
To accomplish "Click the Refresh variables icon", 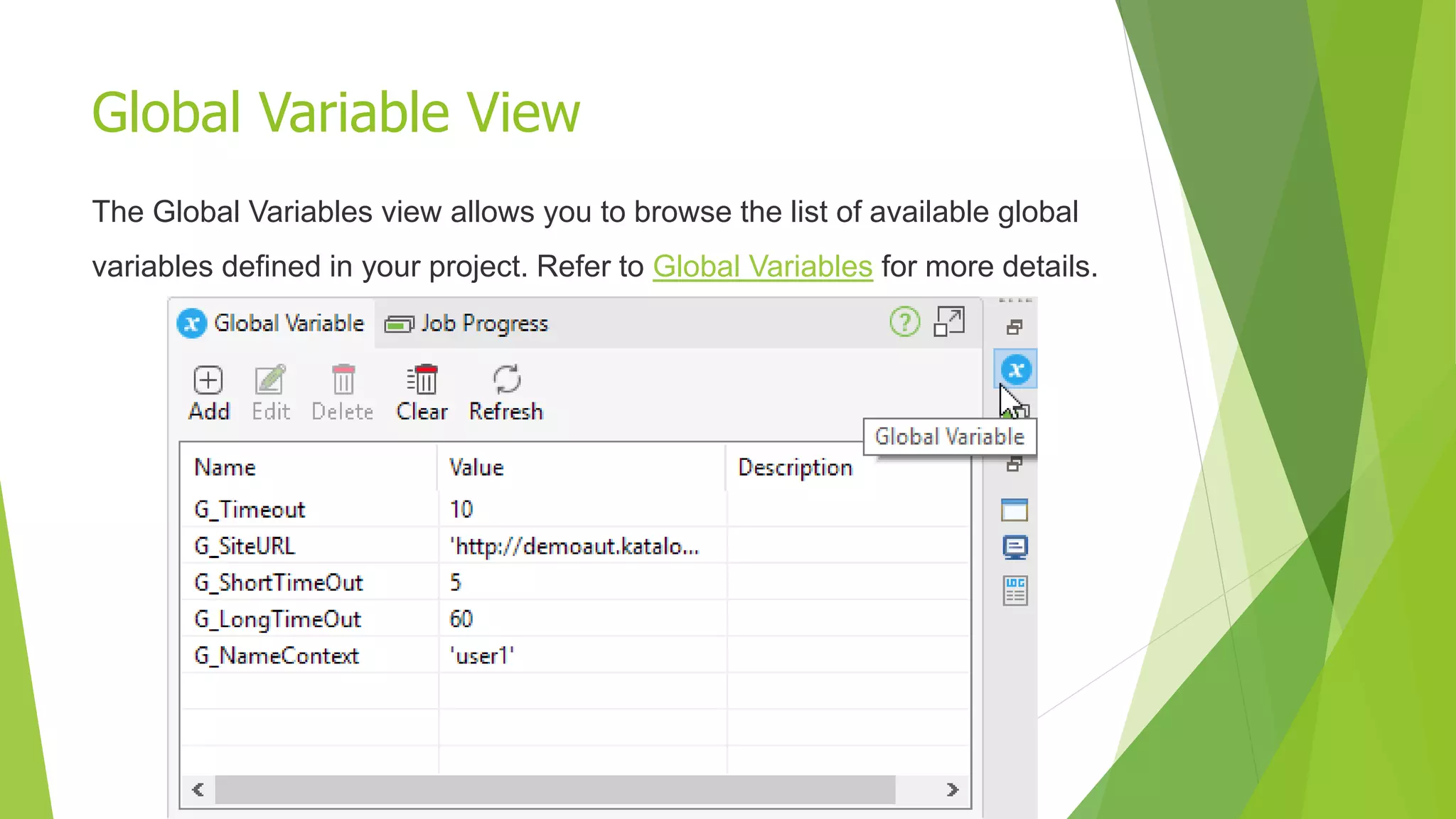I will pyautogui.click(x=507, y=380).
